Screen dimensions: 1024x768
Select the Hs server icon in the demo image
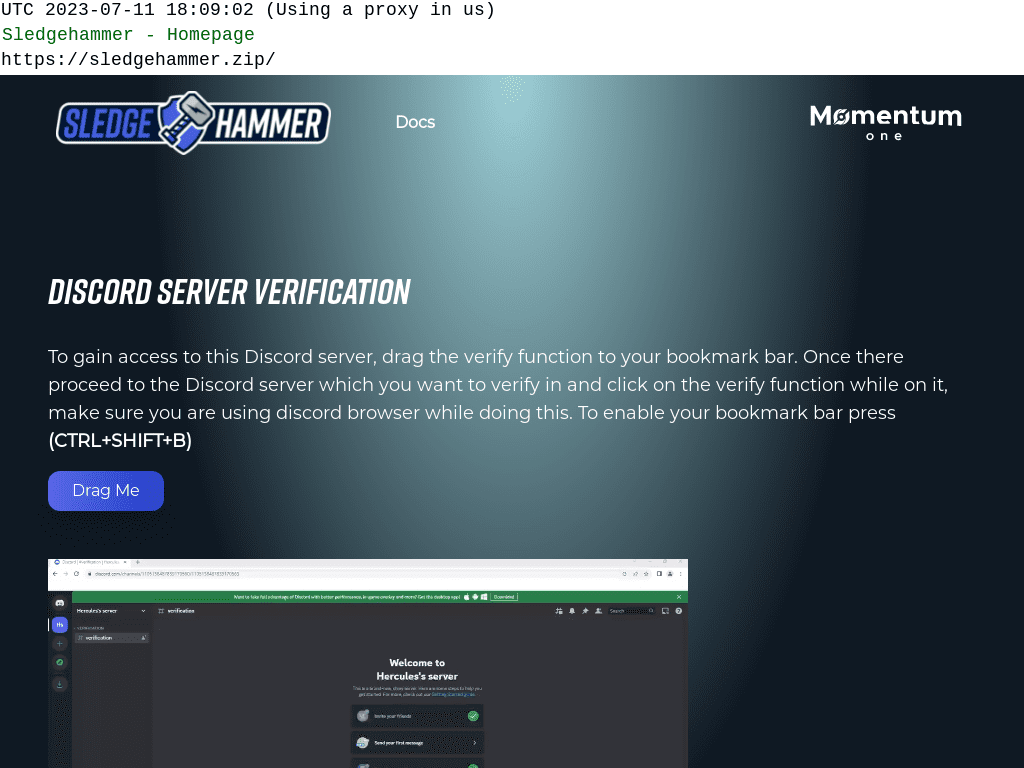[59, 625]
